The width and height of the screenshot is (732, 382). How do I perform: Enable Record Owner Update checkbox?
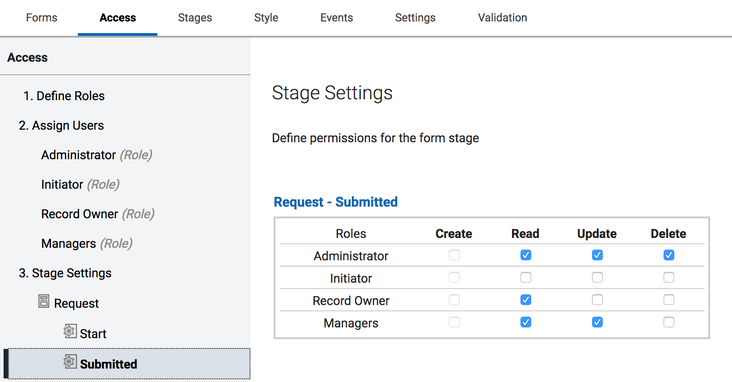coord(597,300)
